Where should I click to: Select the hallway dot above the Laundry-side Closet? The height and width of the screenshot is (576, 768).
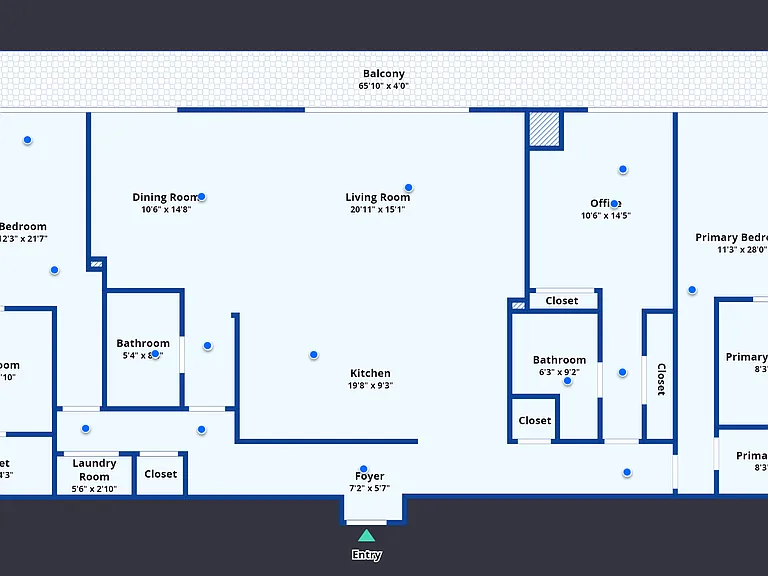[201, 430]
